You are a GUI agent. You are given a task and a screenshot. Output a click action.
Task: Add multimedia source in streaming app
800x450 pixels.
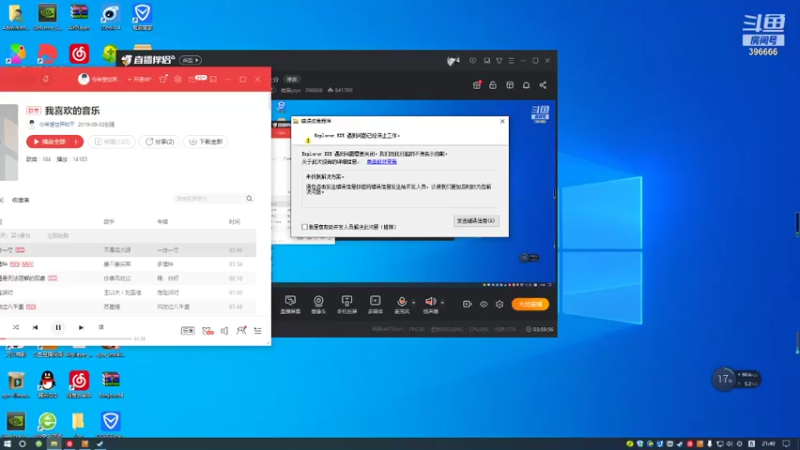[x=375, y=304]
